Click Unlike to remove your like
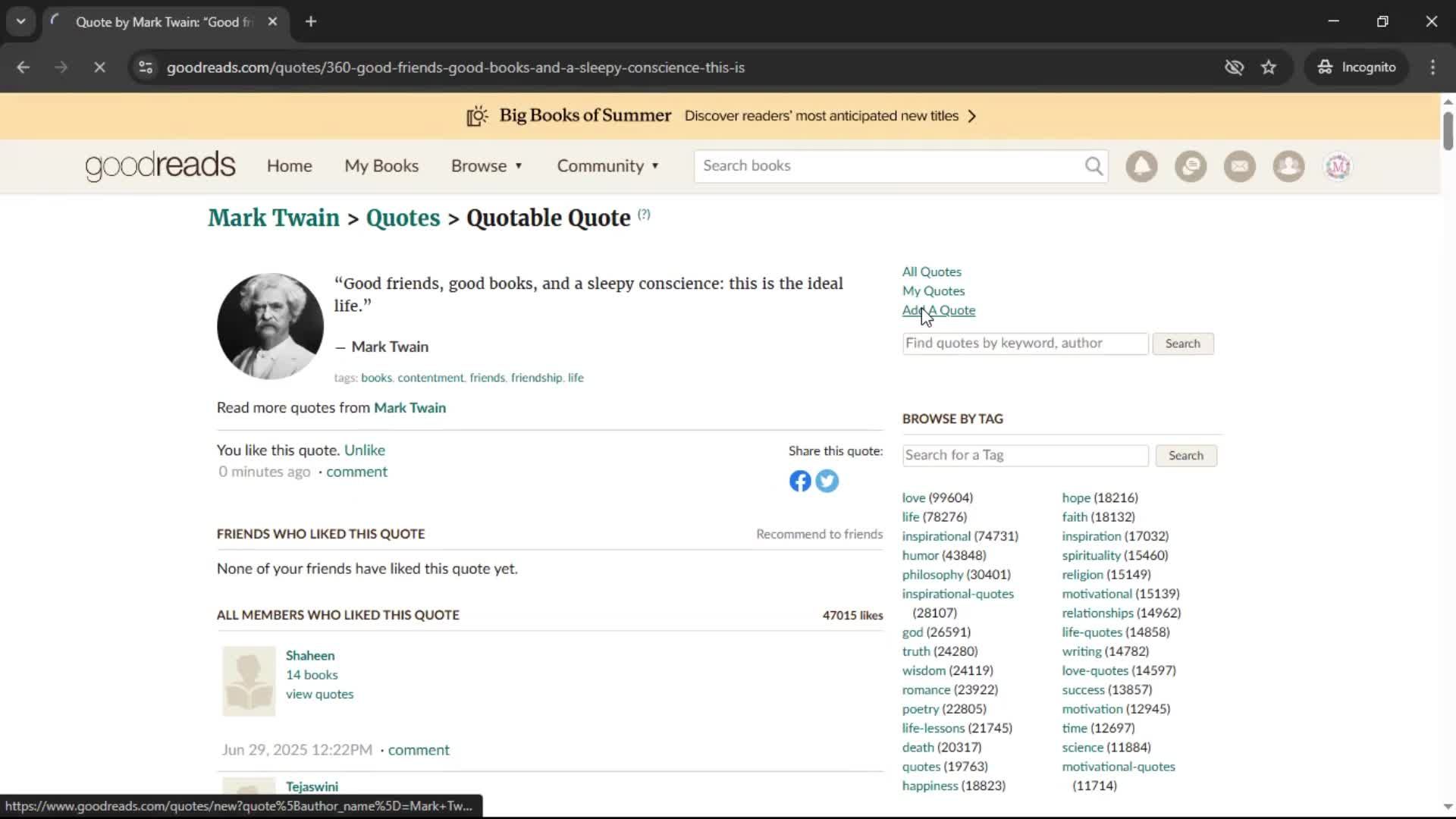Image resolution: width=1456 pixels, height=819 pixels. click(365, 450)
